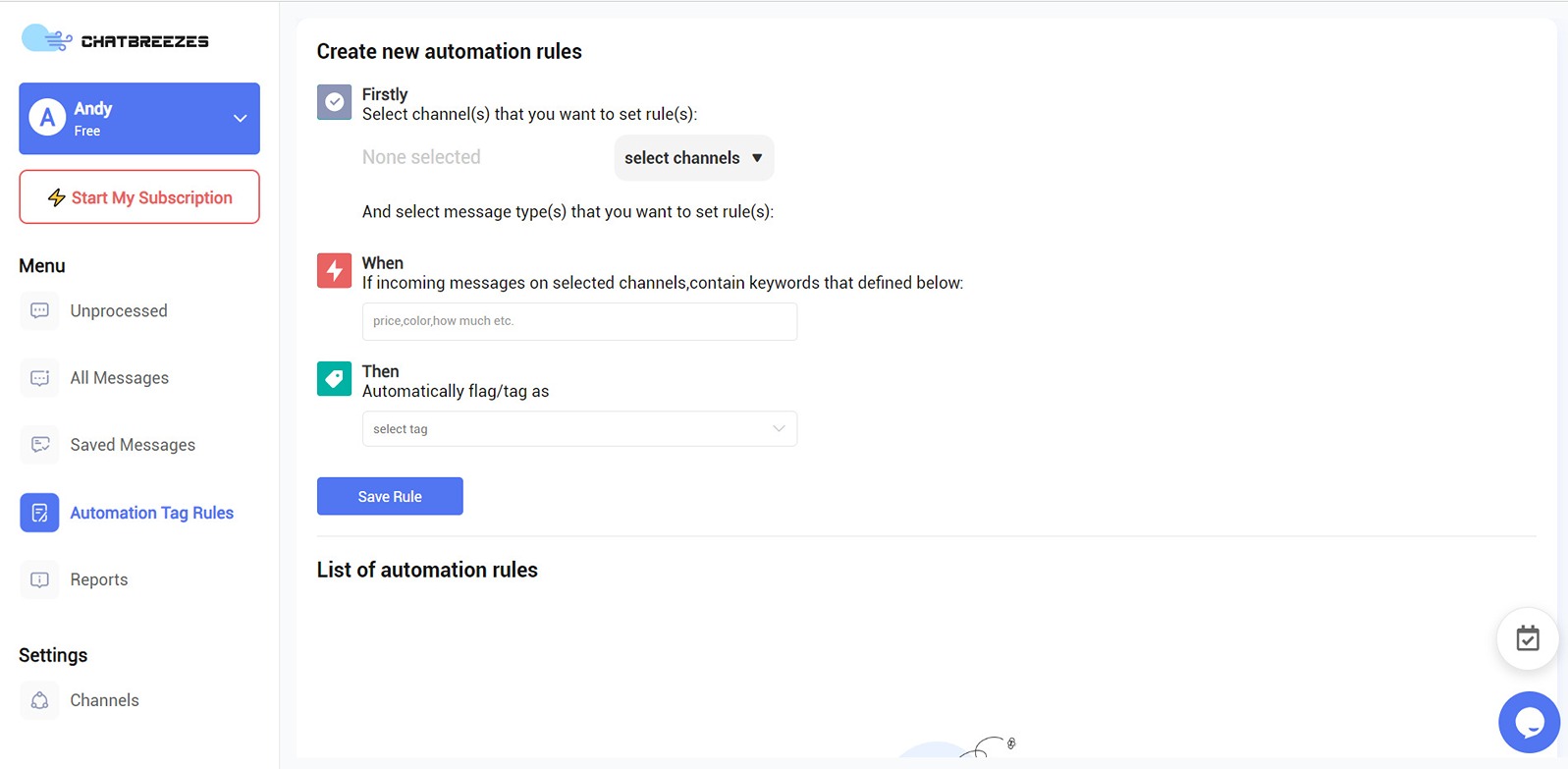
Task: Click the All Messages icon
Action: pyautogui.click(x=39, y=378)
